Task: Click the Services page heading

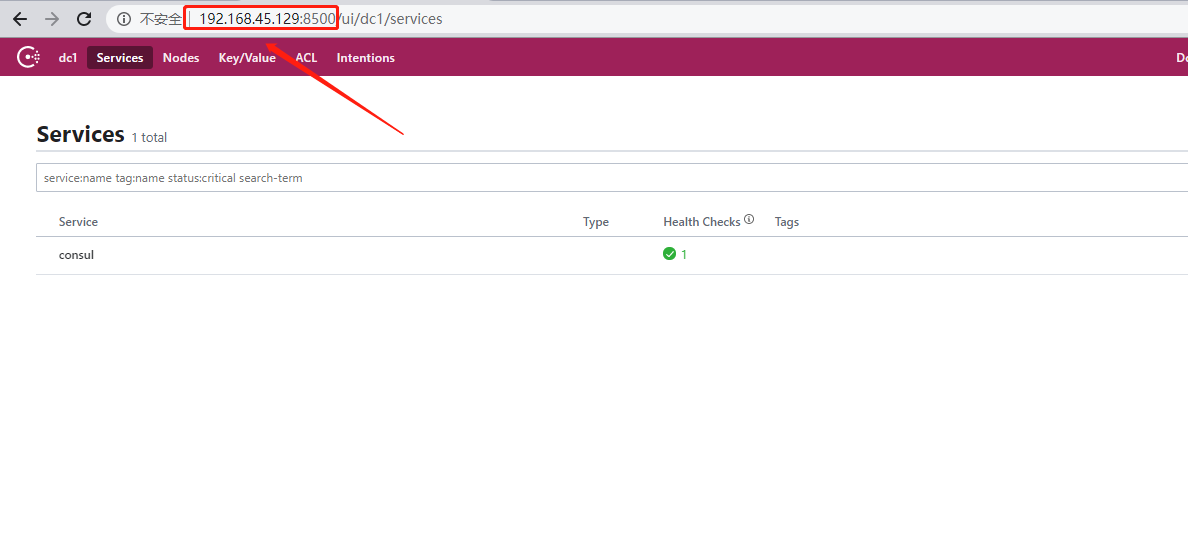Action: (80, 134)
